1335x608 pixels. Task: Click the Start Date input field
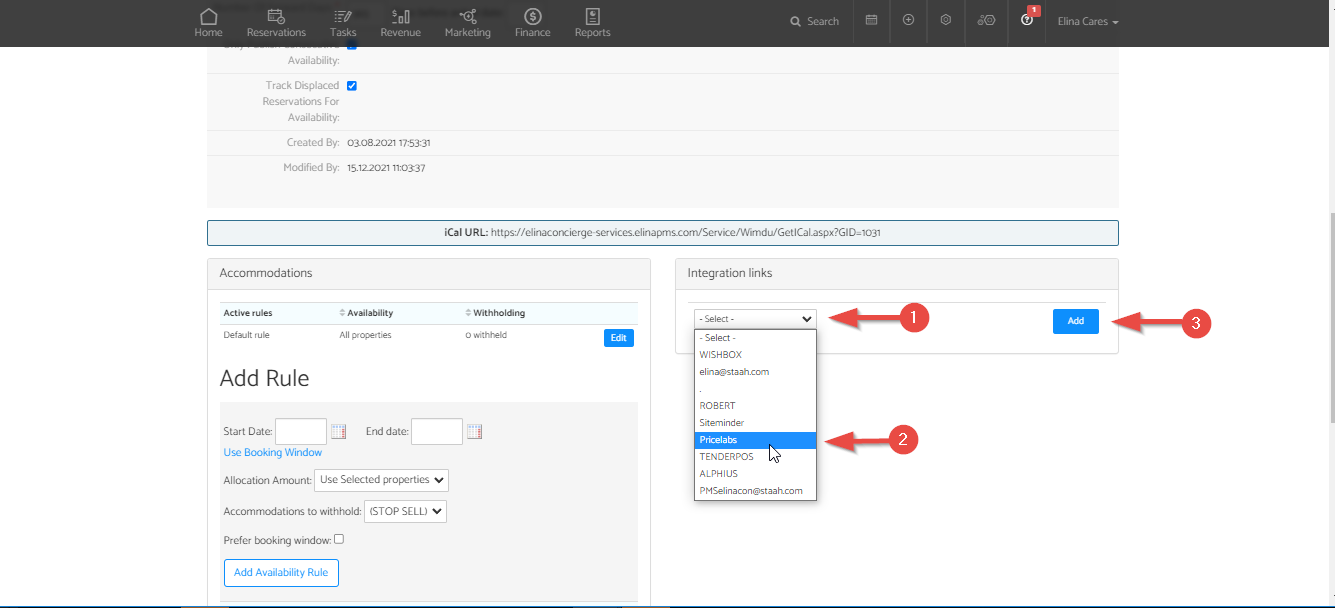click(300, 432)
